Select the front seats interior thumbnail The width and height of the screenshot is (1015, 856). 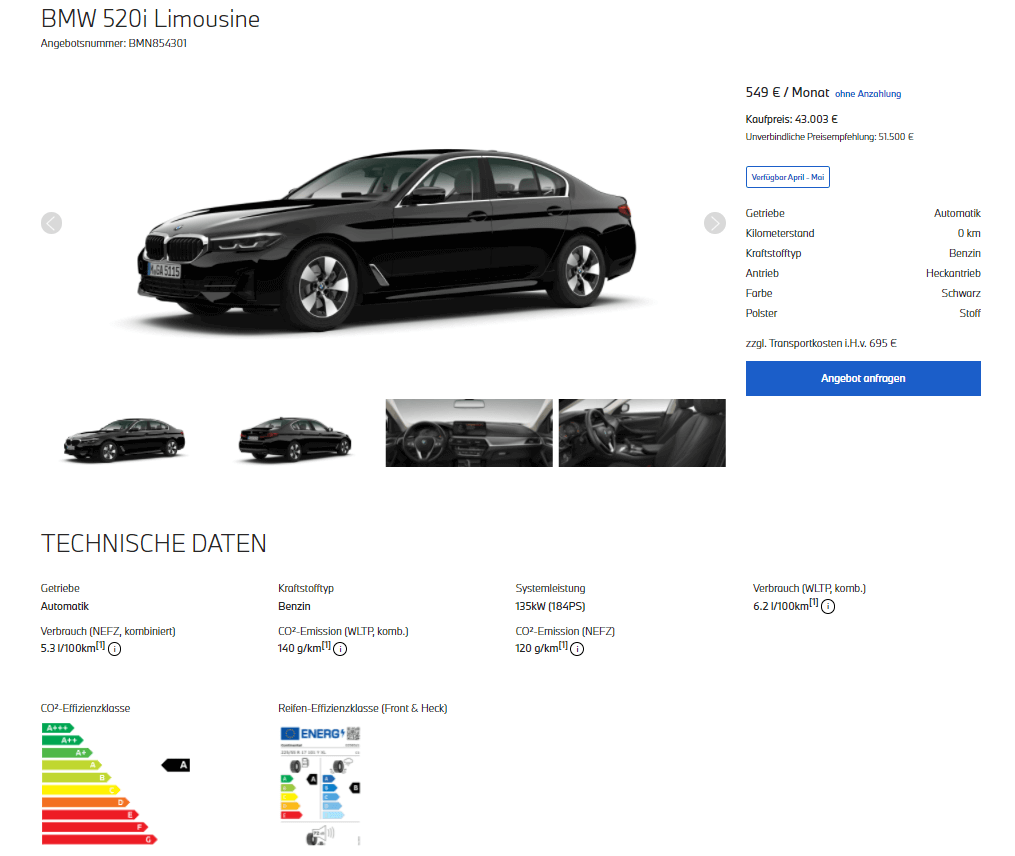click(x=642, y=433)
